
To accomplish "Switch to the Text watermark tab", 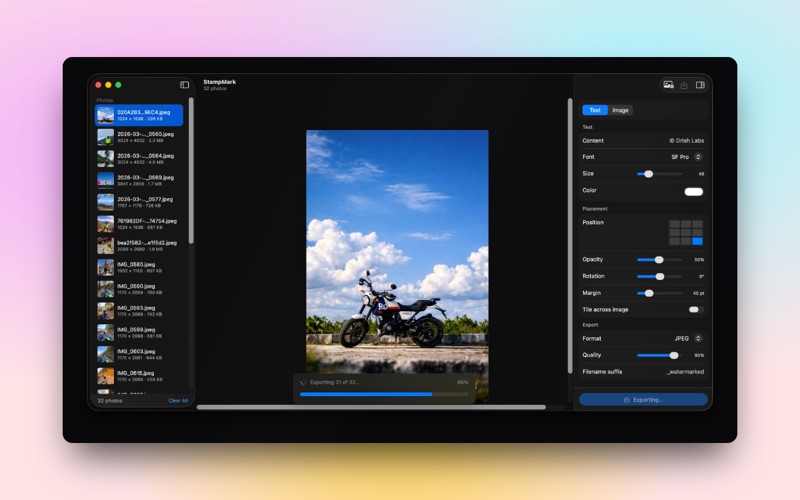I will [x=595, y=110].
